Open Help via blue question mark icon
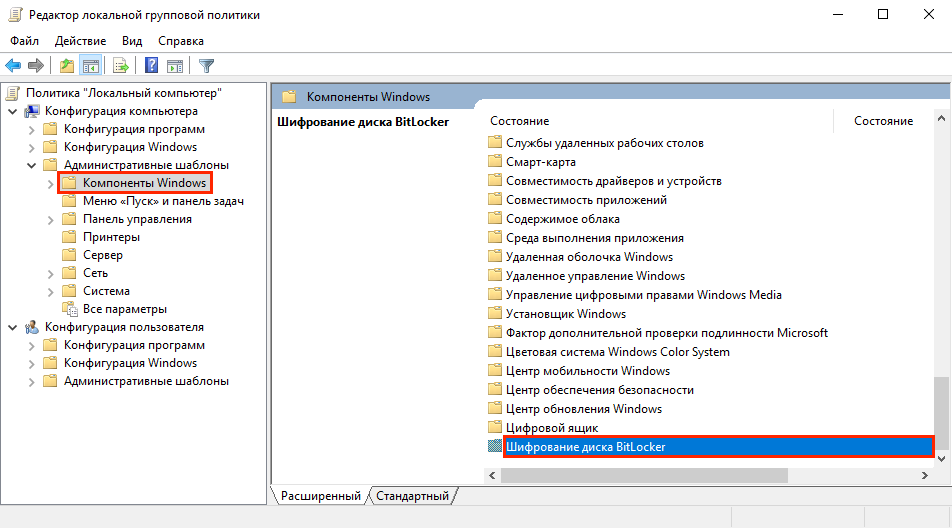Screen dimensions: 952x528 point(151,66)
